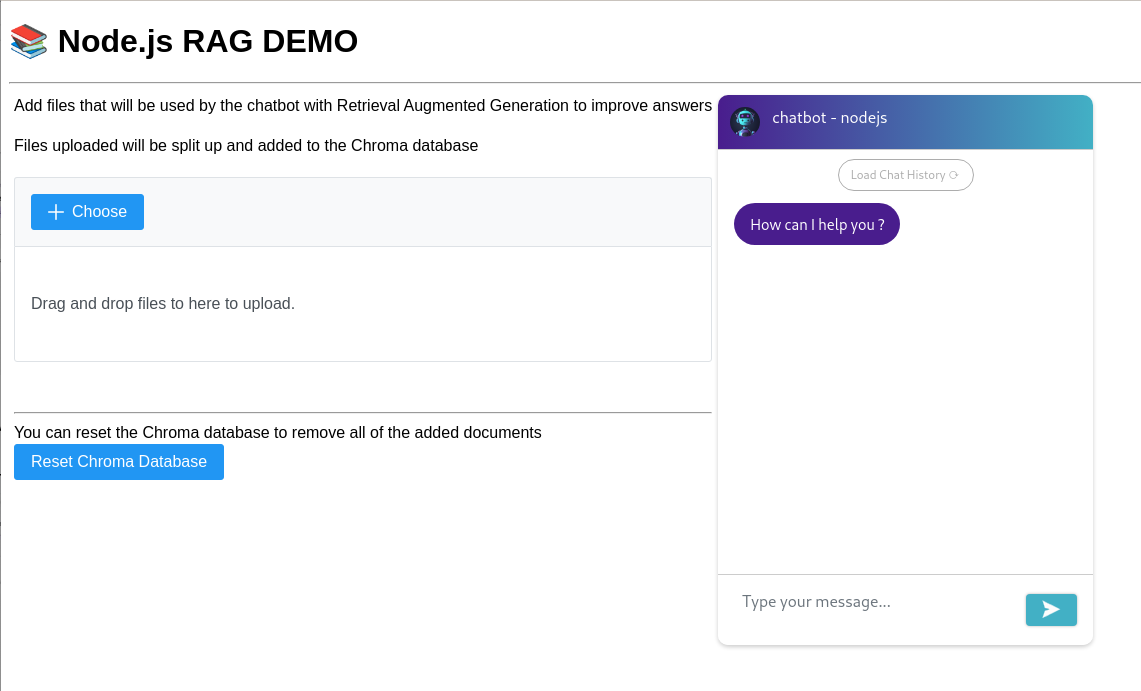Click the drag and drop upload area
The image size is (1141, 691).
(x=362, y=304)
